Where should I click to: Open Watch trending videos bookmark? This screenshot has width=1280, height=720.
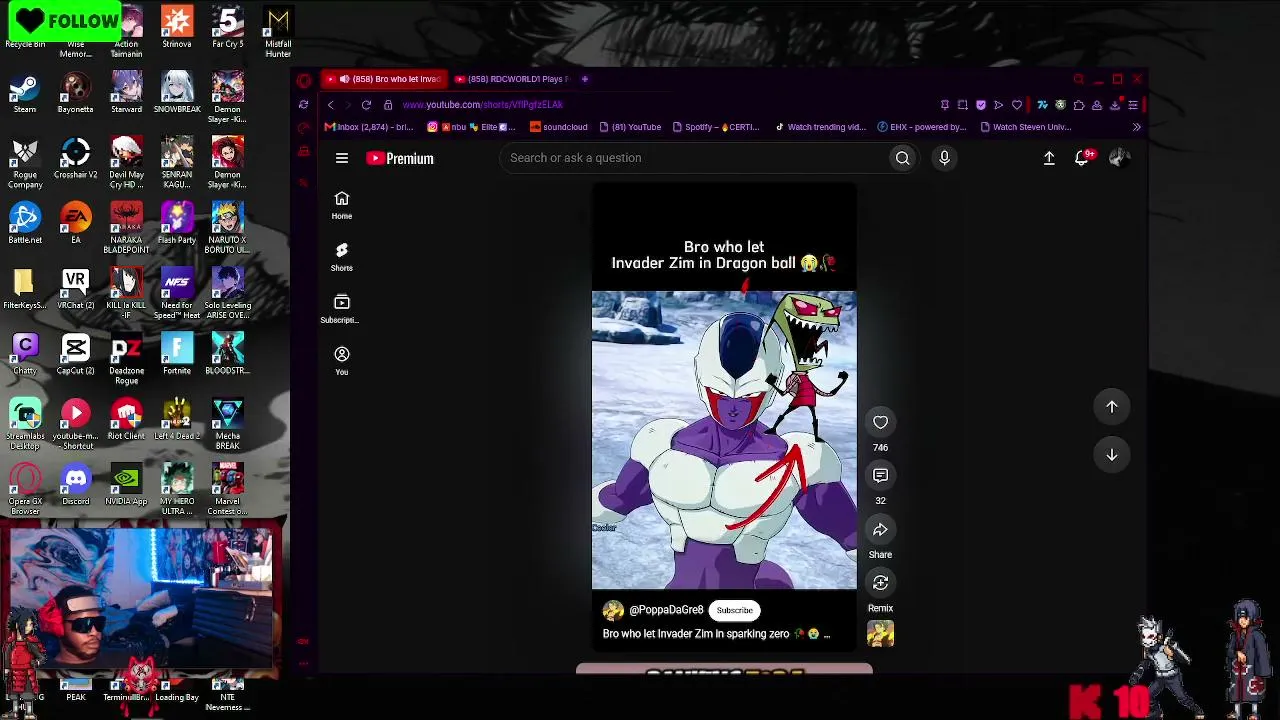[x=820, y=127]
